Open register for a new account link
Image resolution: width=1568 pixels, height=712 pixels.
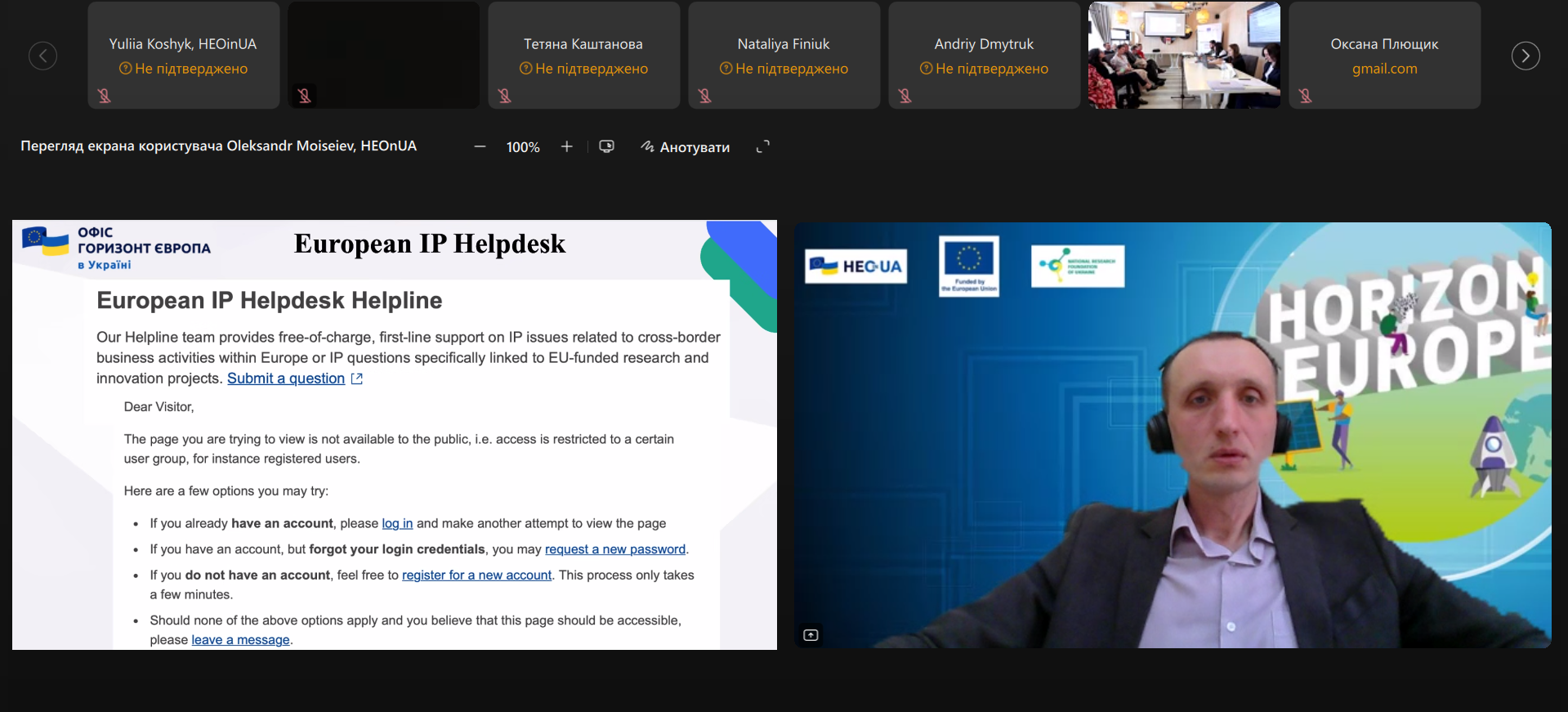click(476, 575)
